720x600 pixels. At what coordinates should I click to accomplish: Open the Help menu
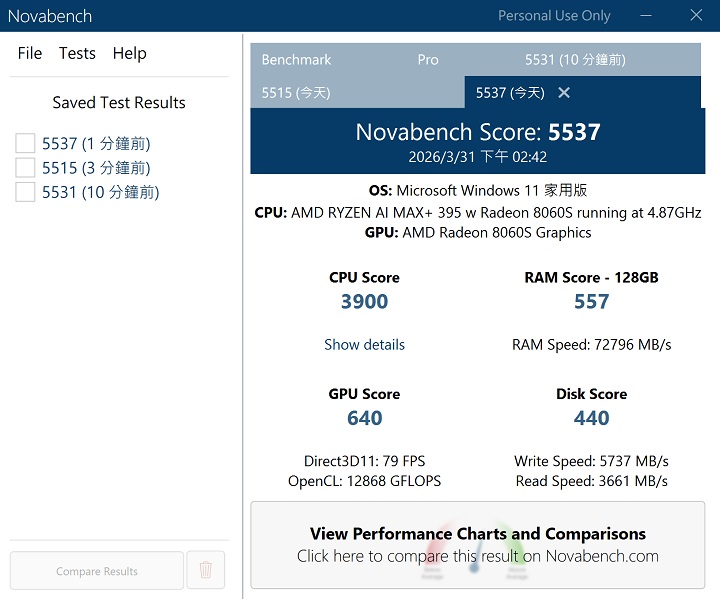point(129,54)
